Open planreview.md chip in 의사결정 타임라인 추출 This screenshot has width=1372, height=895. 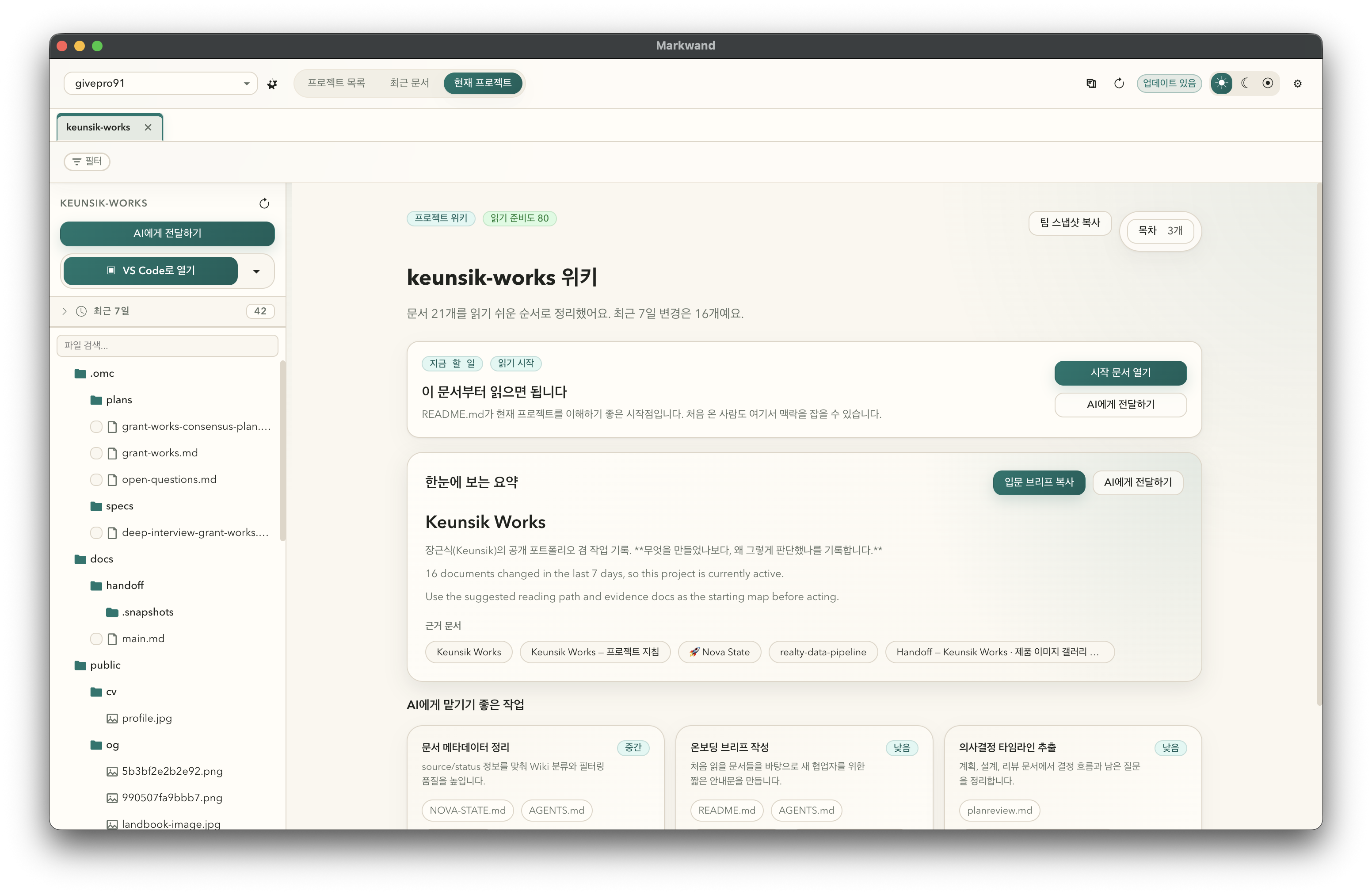999,811
